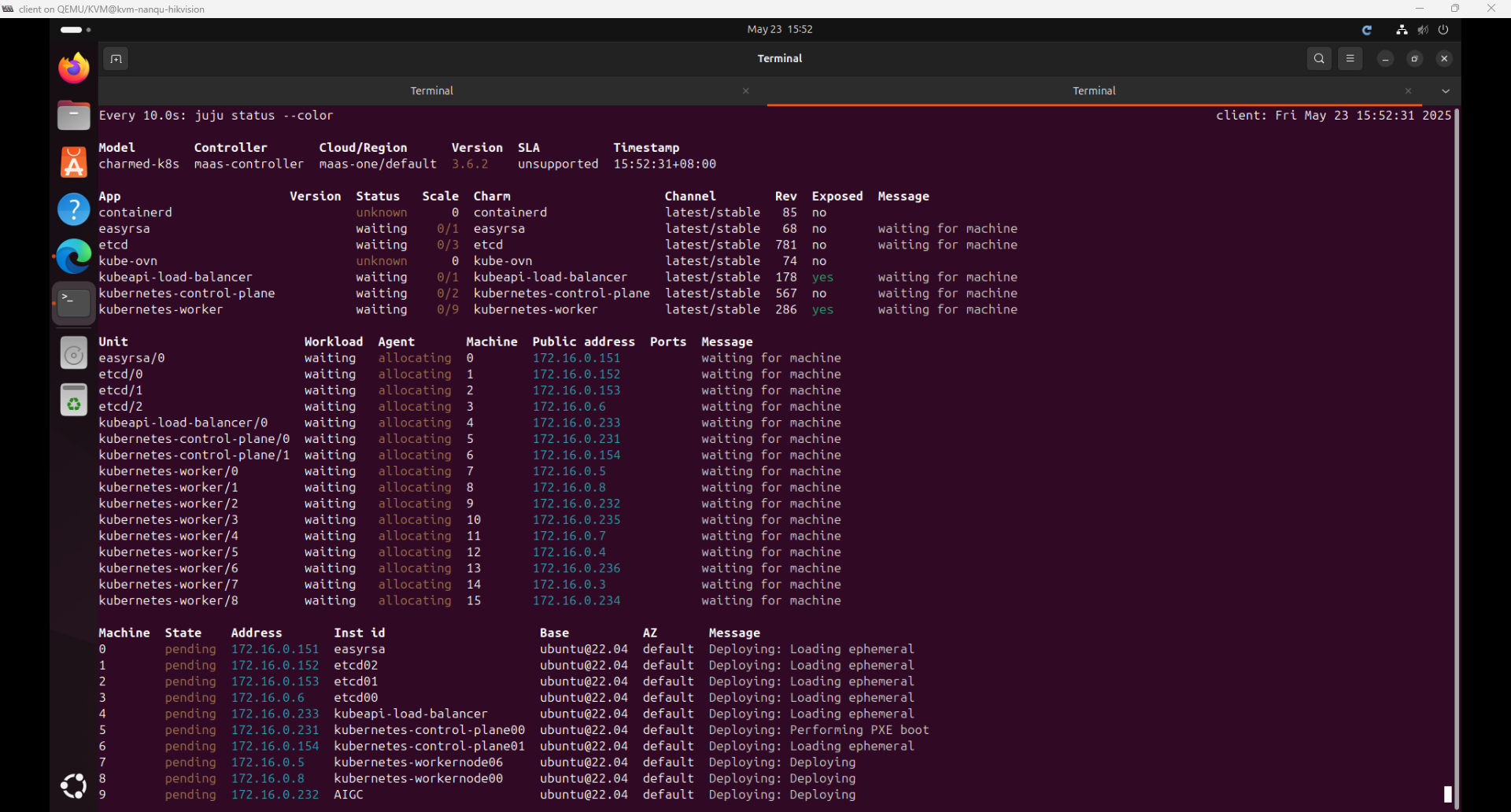The image size is (1511, 812).
Task: Launch Ubuntu Software from the dock
Action: [74, 162]
